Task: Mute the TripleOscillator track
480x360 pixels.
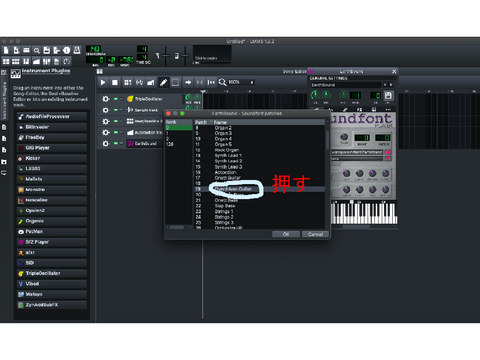Action: point(116,99)
